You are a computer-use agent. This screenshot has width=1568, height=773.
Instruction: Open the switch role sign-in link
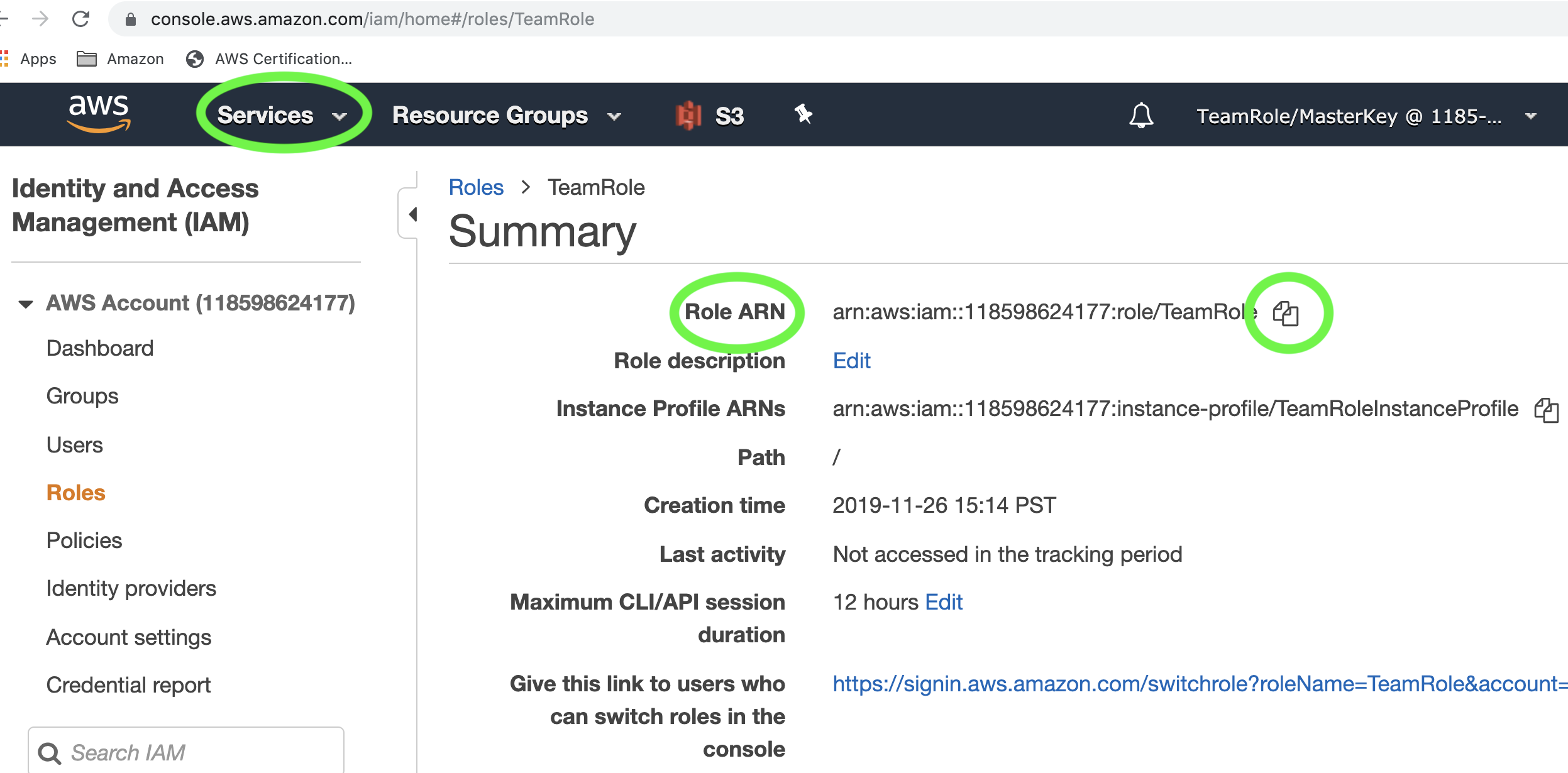pos(1200,684)
